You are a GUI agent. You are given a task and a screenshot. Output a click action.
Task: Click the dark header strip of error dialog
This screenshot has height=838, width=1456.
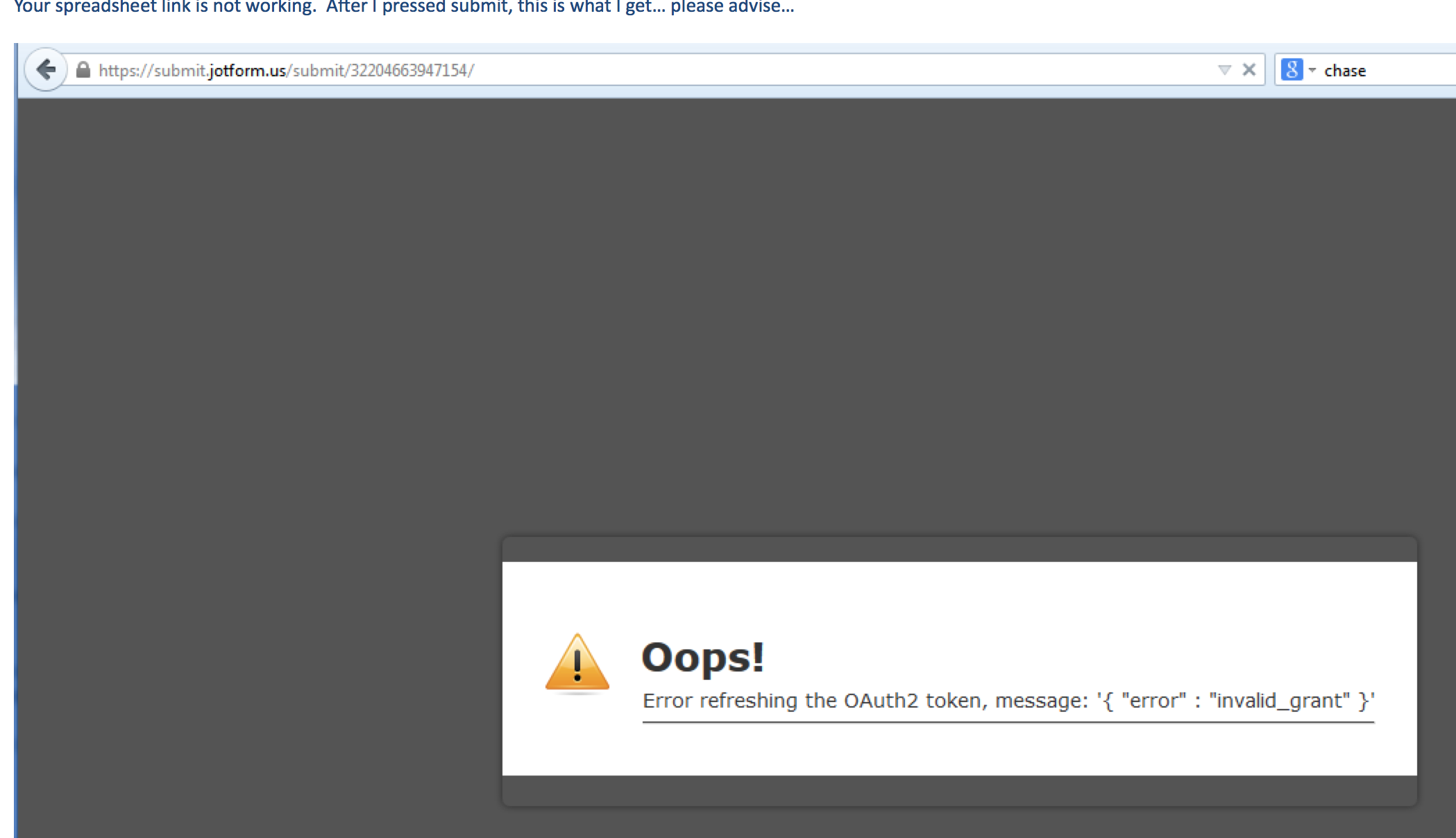[959, 549]
